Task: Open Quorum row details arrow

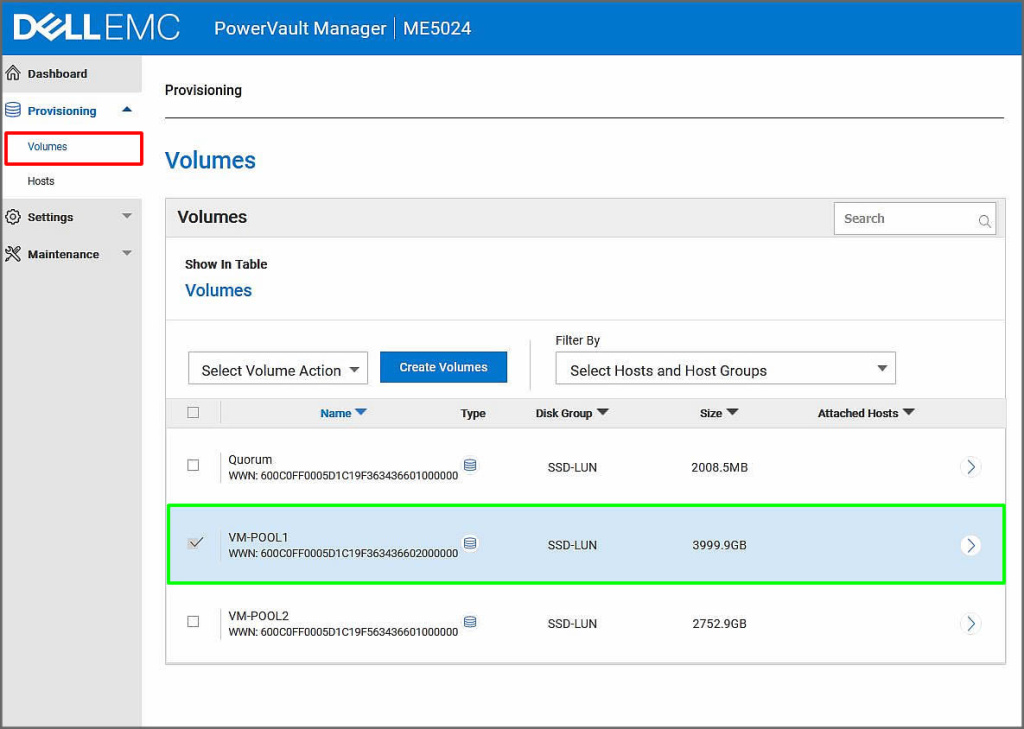Action: (x=970, y=466)
